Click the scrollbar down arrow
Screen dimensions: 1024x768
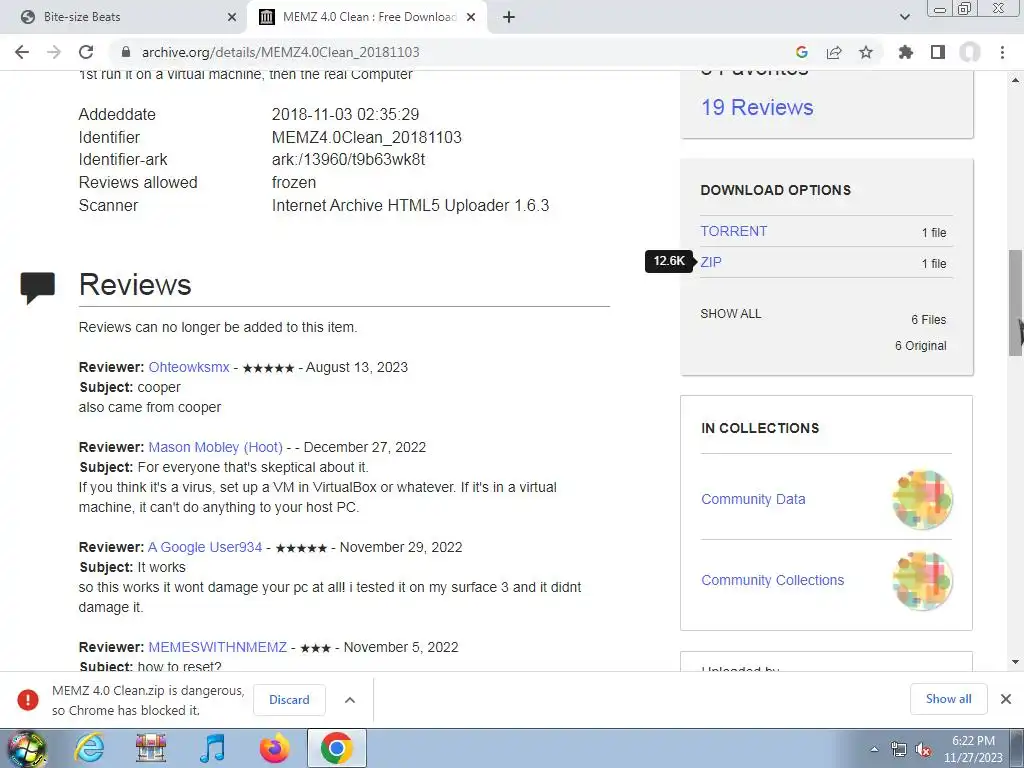(1016, 662)
